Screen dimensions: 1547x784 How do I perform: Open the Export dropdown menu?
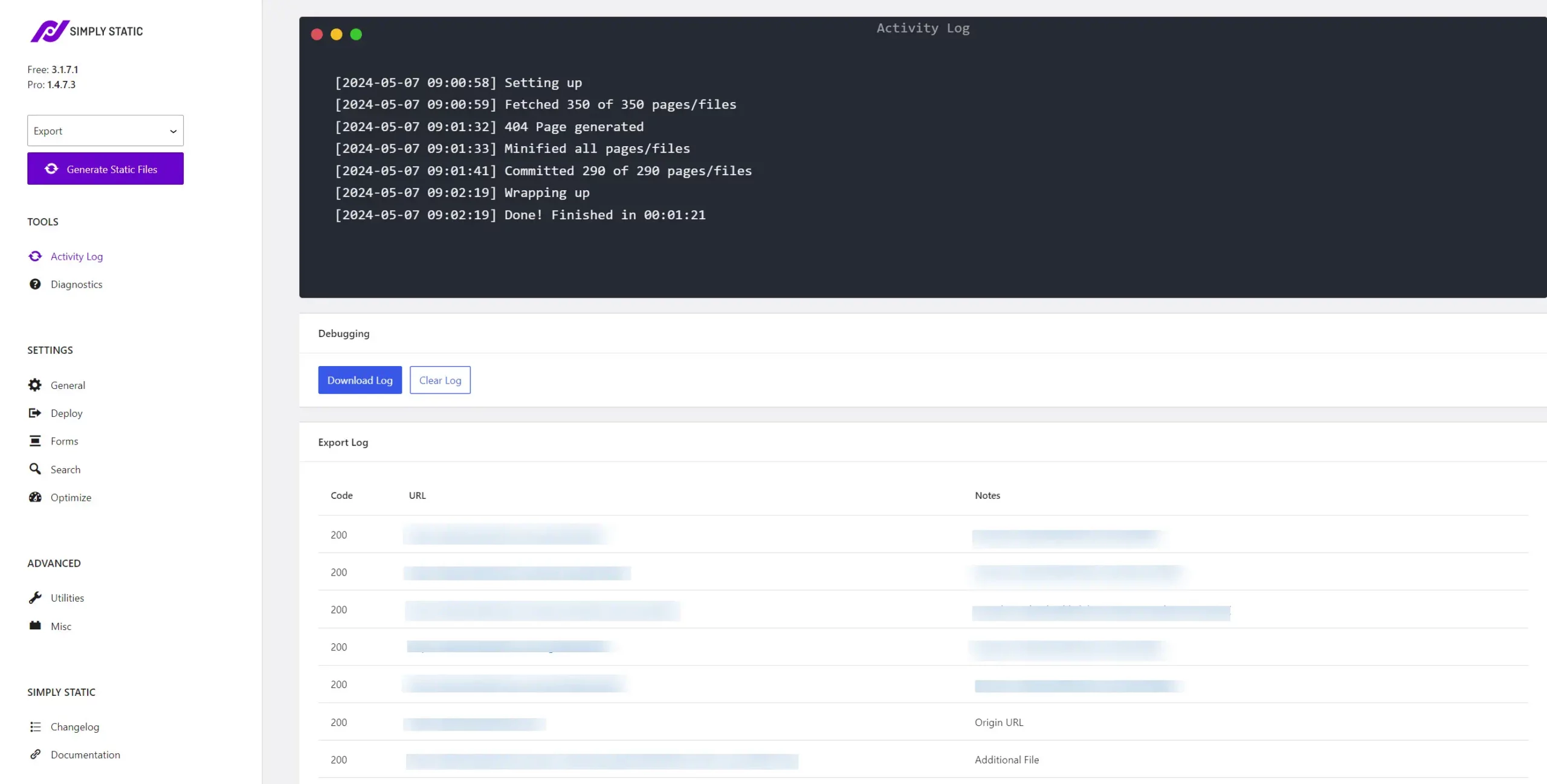pyautogui.click(x=105, y=130)
